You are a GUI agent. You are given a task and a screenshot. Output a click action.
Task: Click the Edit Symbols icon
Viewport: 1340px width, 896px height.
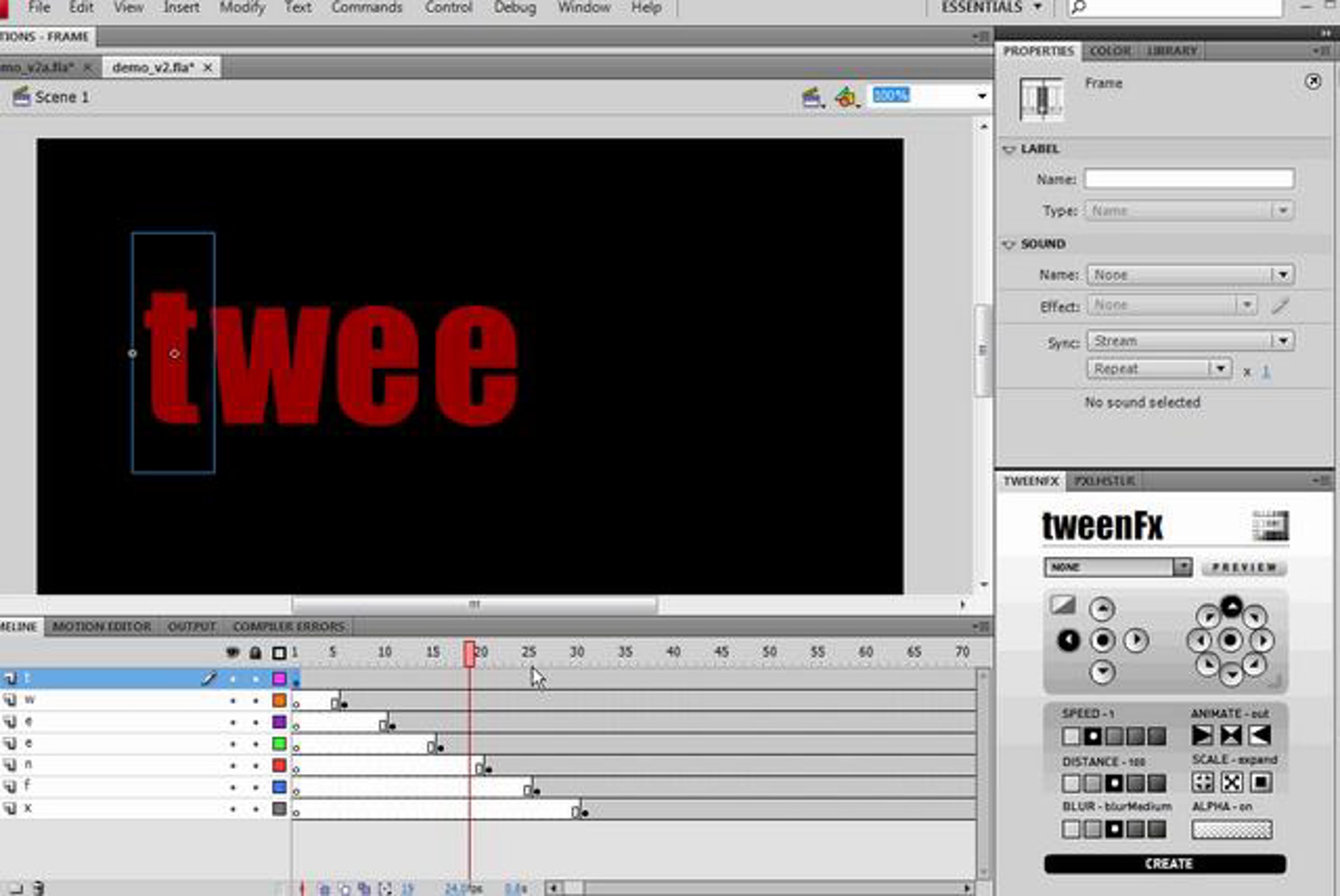(x=846, y=97)
